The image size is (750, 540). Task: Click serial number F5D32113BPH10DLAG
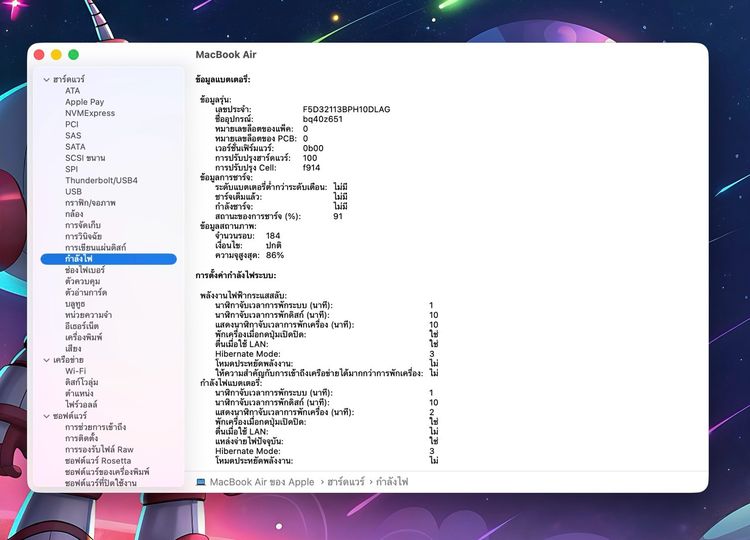(346, 109)
